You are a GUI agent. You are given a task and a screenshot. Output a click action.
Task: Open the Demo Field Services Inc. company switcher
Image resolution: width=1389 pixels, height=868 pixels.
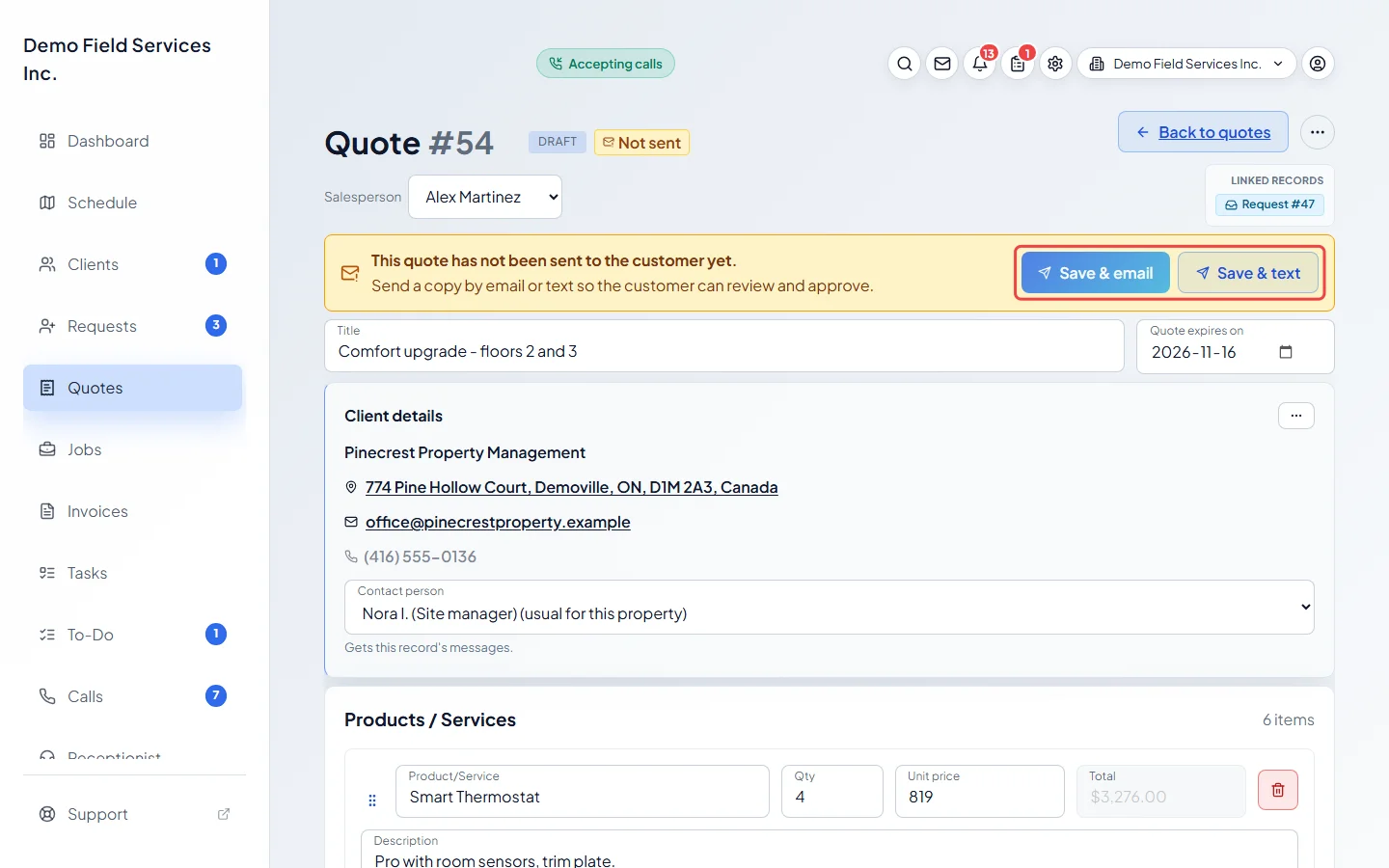click(1186, 64)
